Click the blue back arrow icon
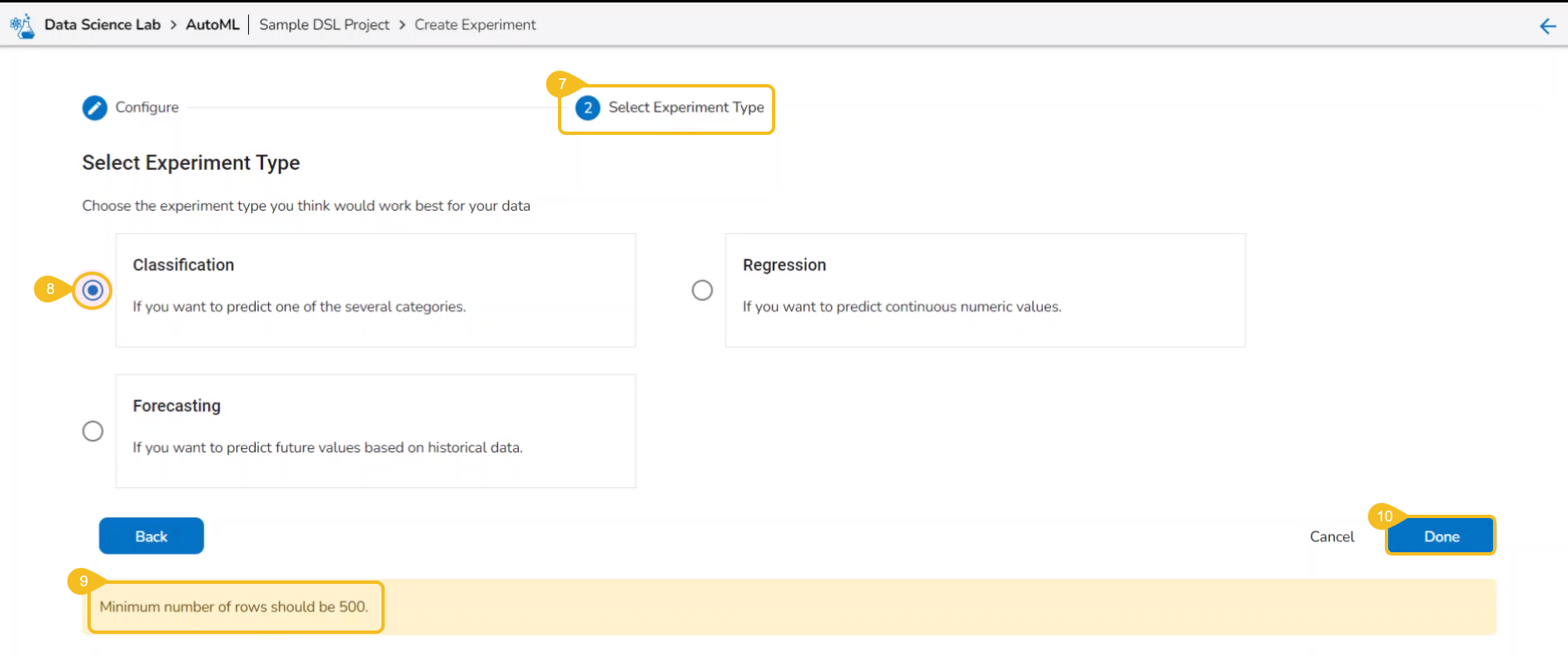Image resolution: width=1568 pixels, height=658 pixels. tap(1547, 26)
